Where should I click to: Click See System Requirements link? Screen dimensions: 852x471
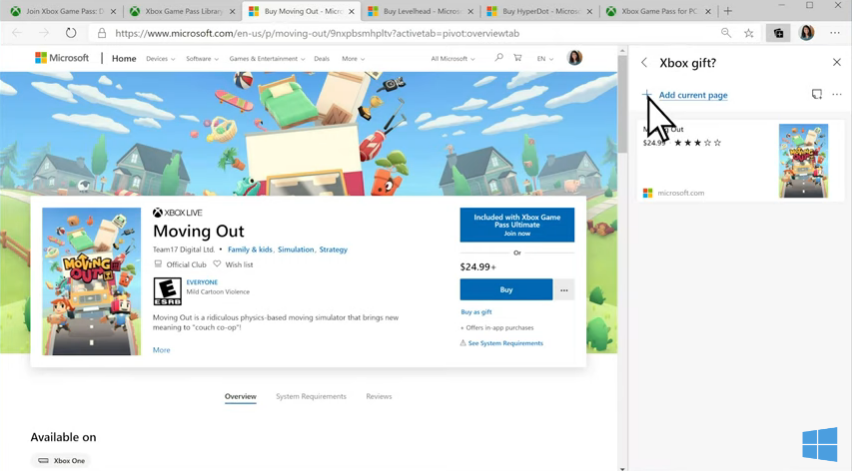(505, 343)
